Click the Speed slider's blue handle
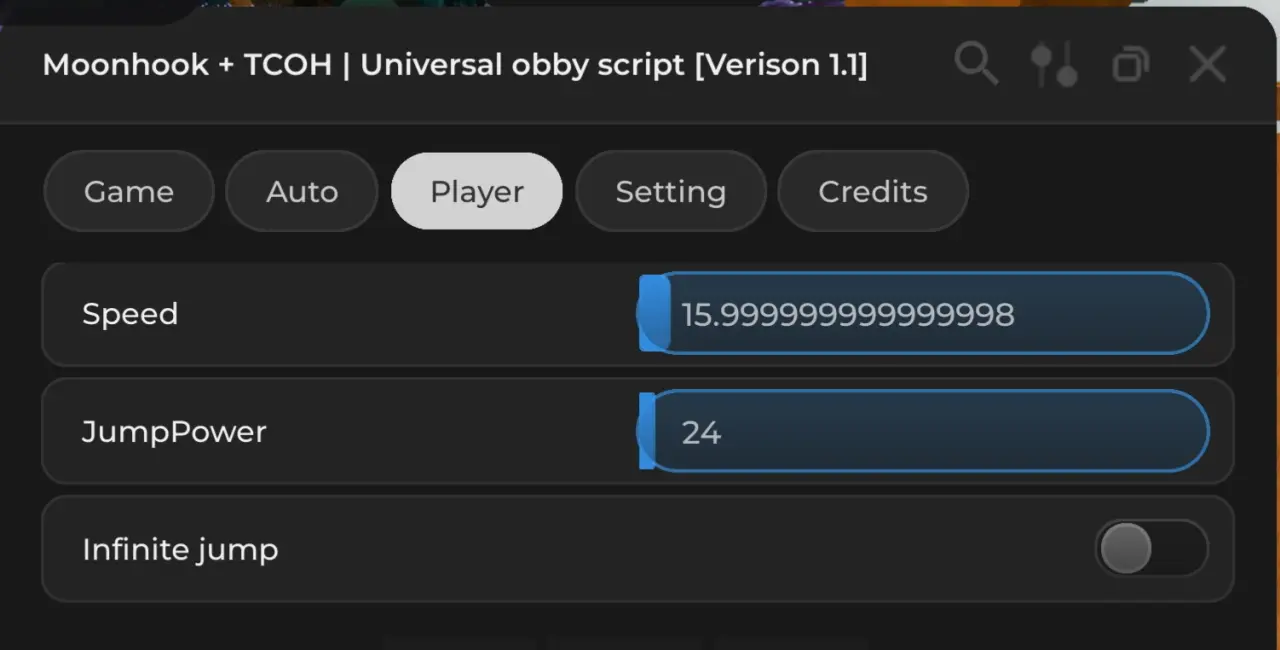 click(654, 313)
